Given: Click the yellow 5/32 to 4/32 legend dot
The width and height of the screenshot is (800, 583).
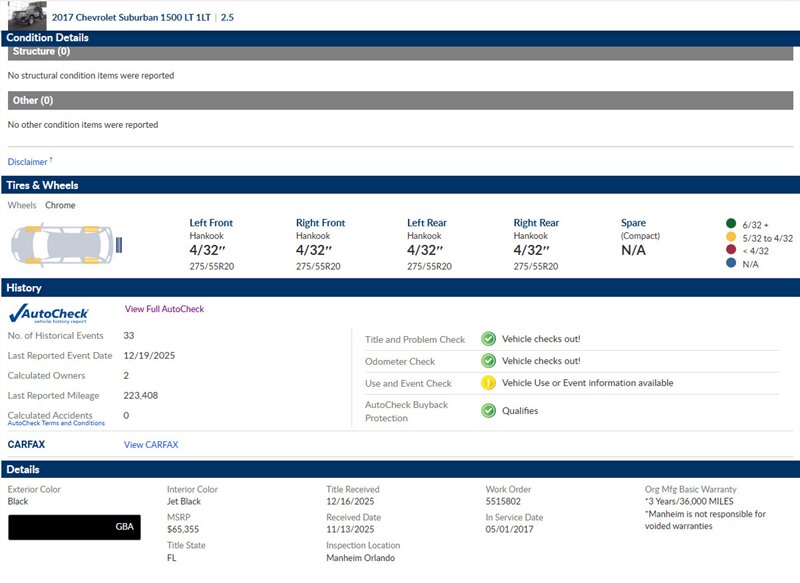Looking at the screenshot, I should pyautogui.click(x=731, y=237).
